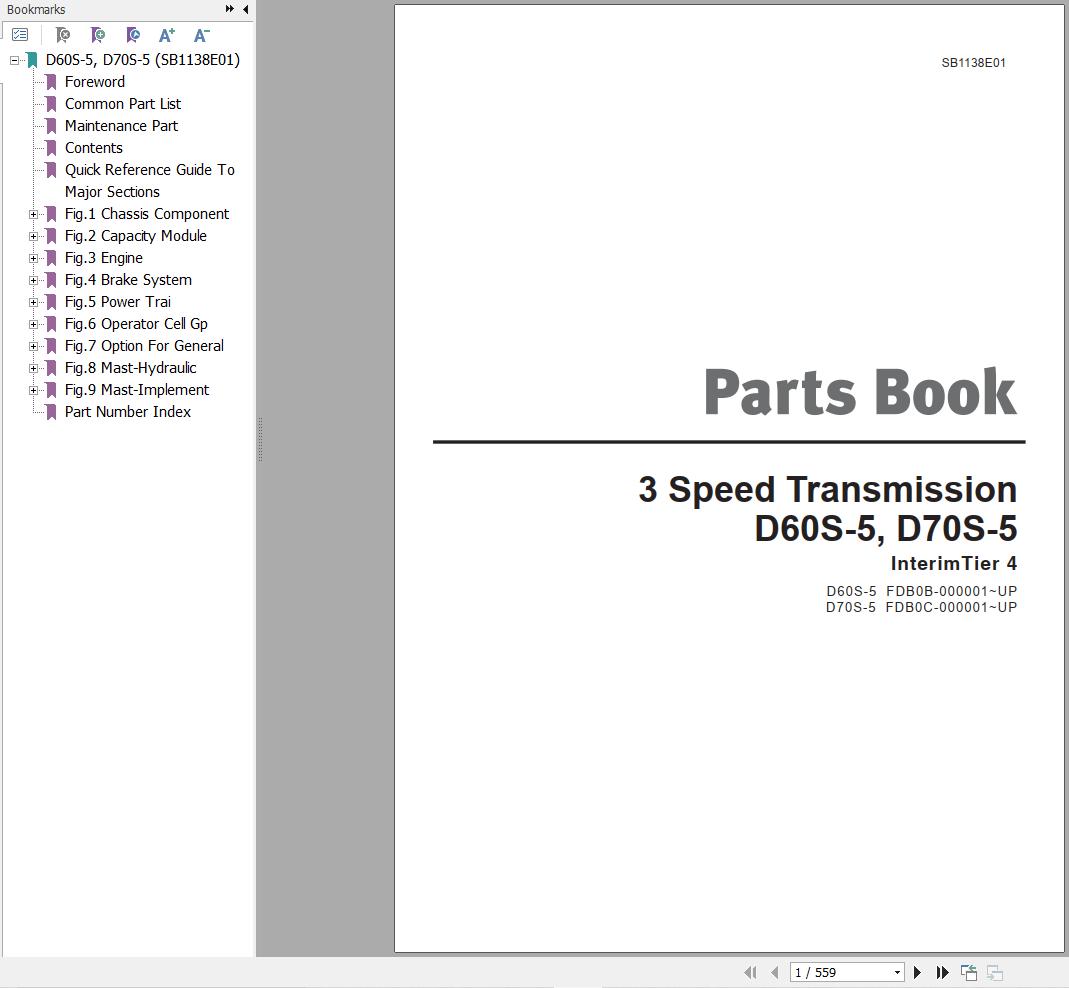Go to the previous page
Screen dimensions: 1069x988
click(x=774, y=972)
